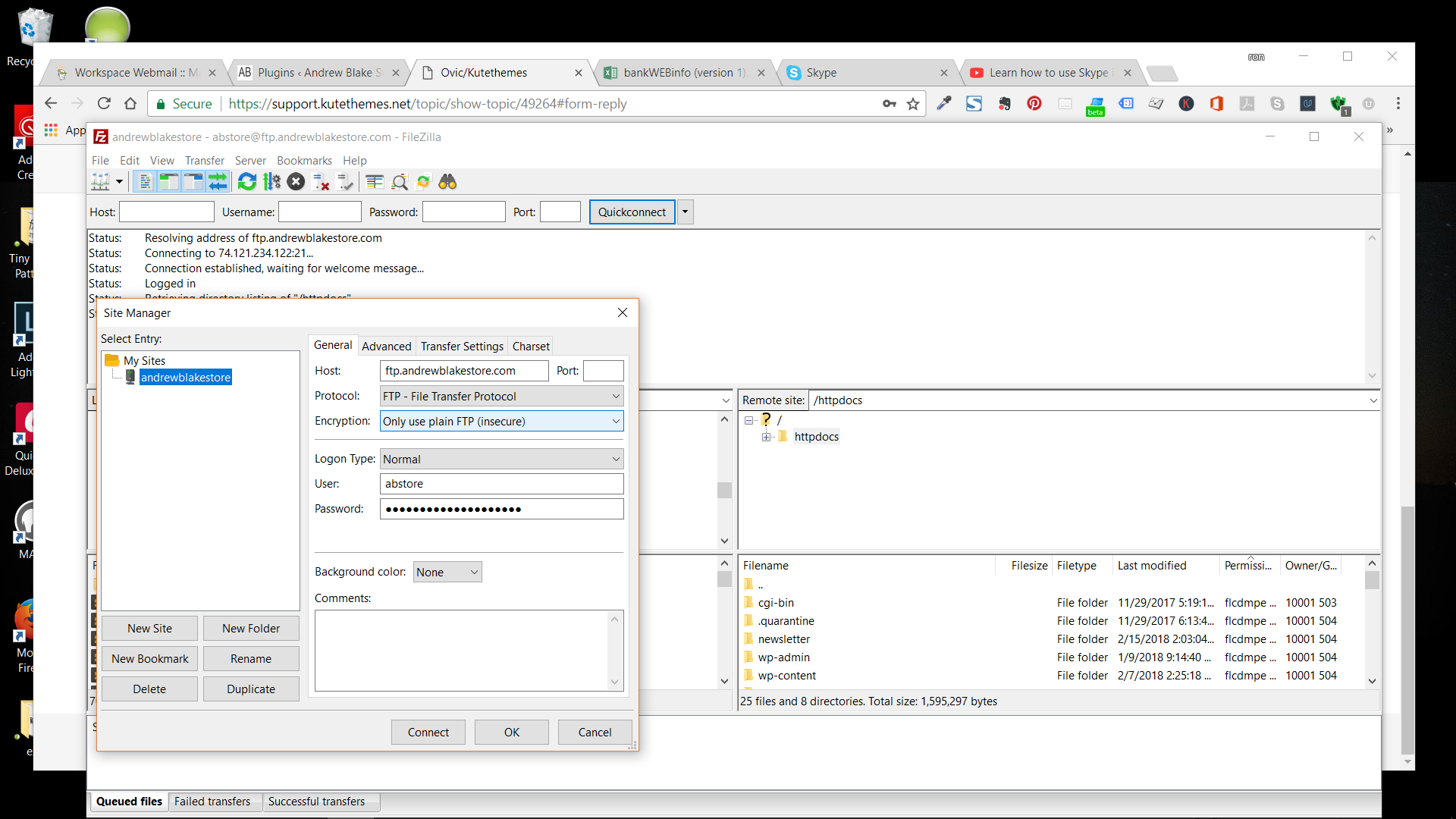Toggle the remote directory tree display icon

193,182
